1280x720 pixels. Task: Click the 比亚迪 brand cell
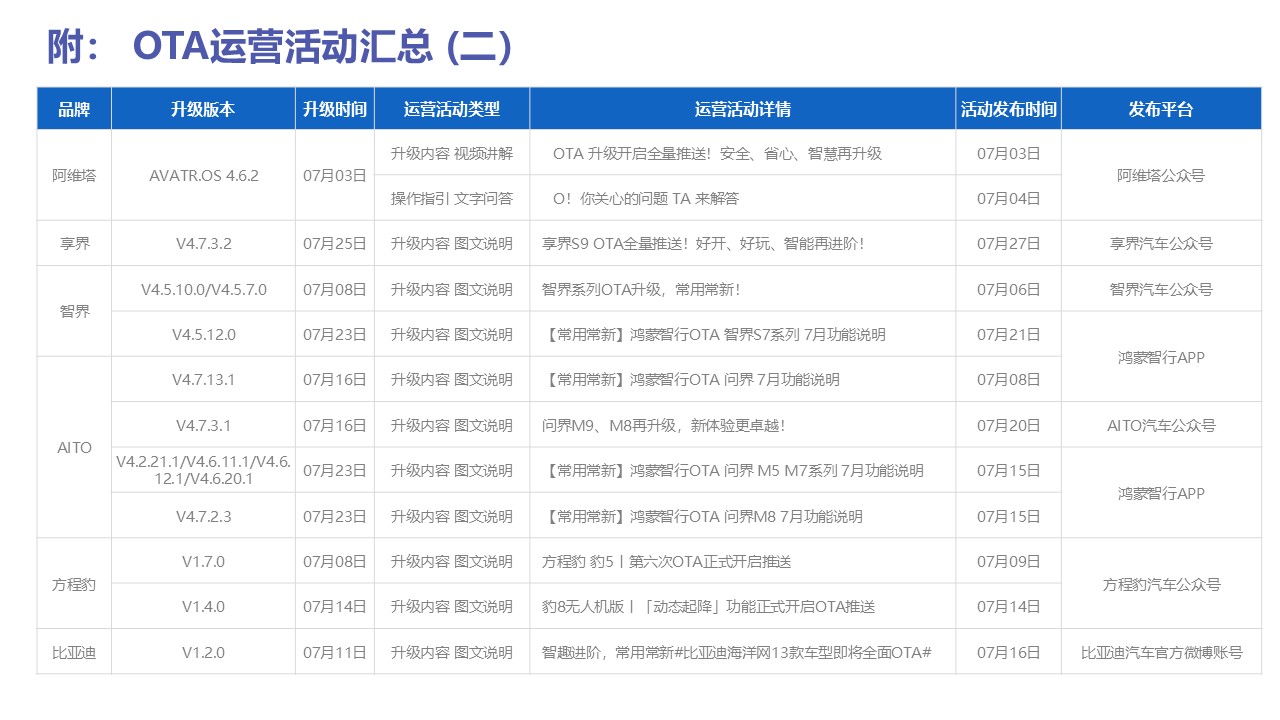(x=74, y=652)
